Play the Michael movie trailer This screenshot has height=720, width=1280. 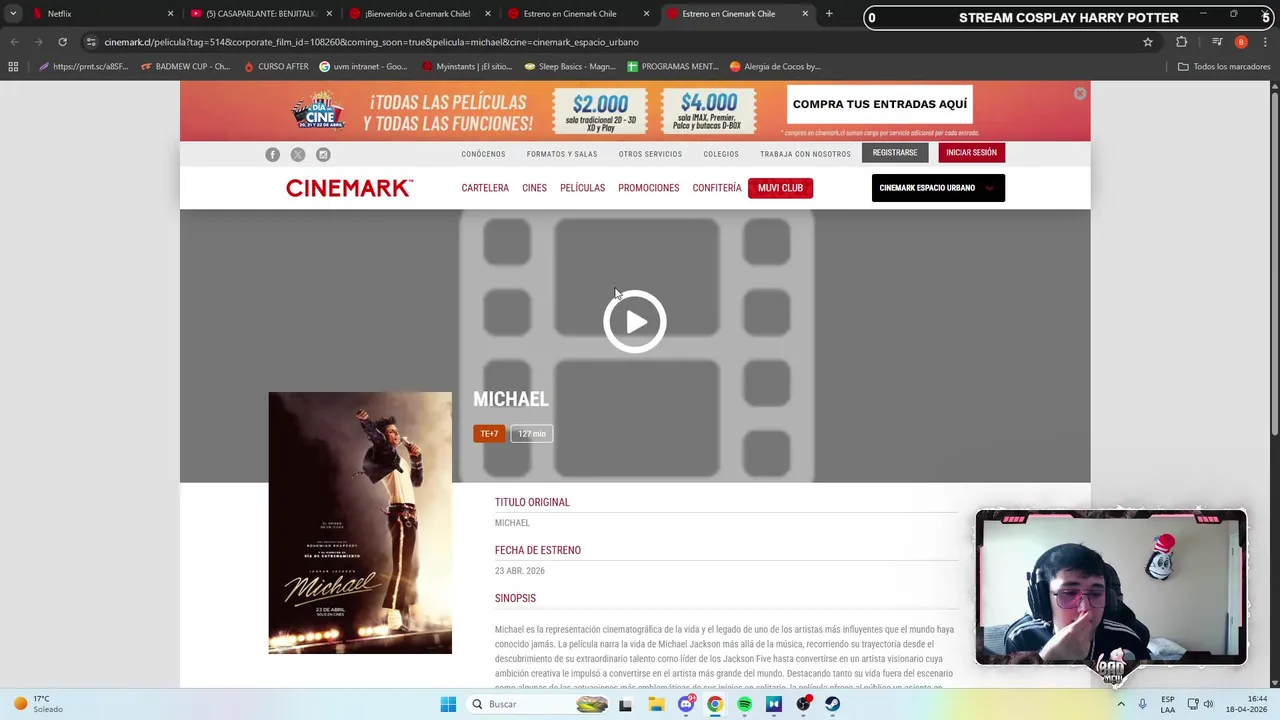pos(635,322)
